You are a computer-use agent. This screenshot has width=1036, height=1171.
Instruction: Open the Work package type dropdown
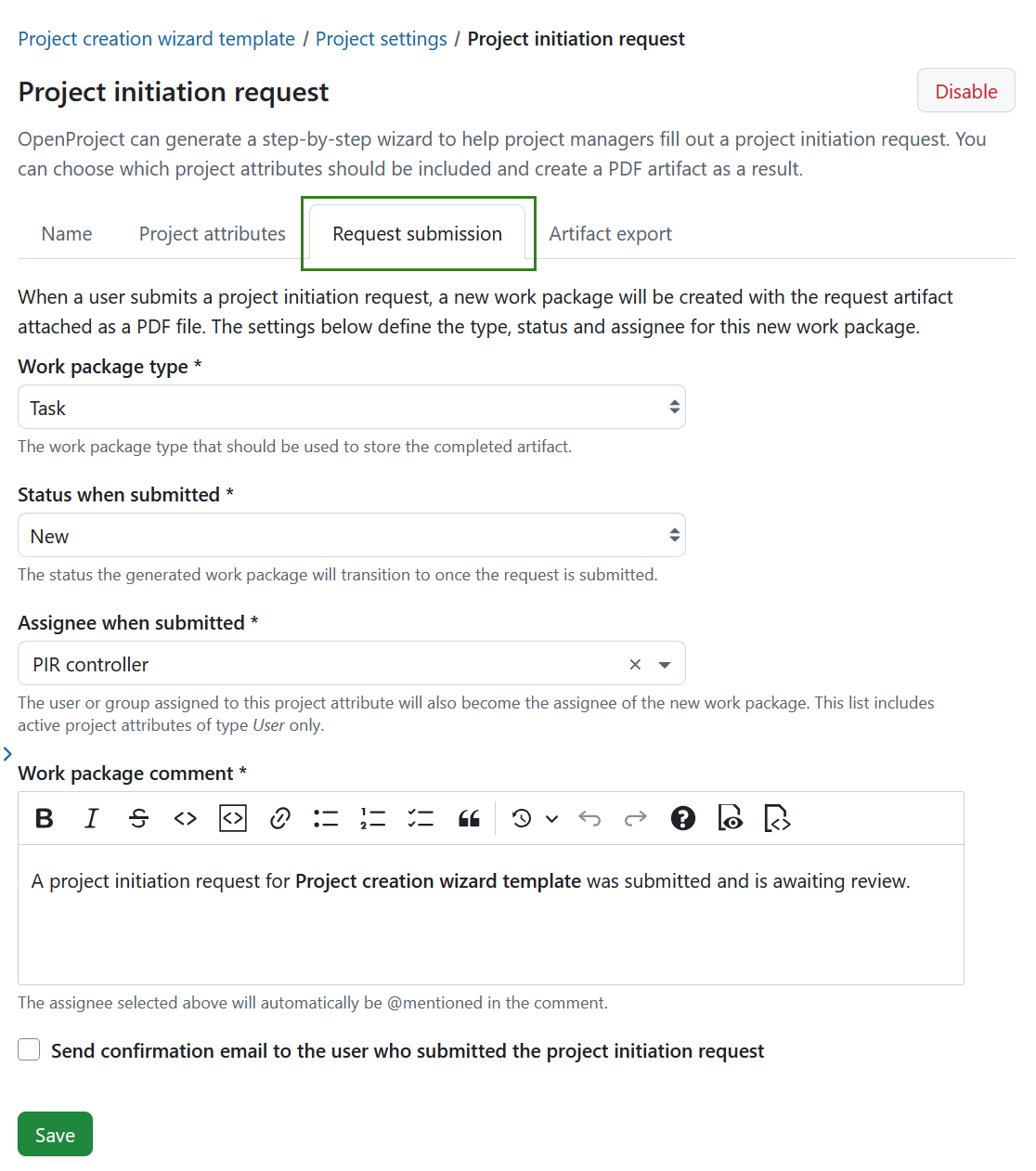[x=351, y=407]
